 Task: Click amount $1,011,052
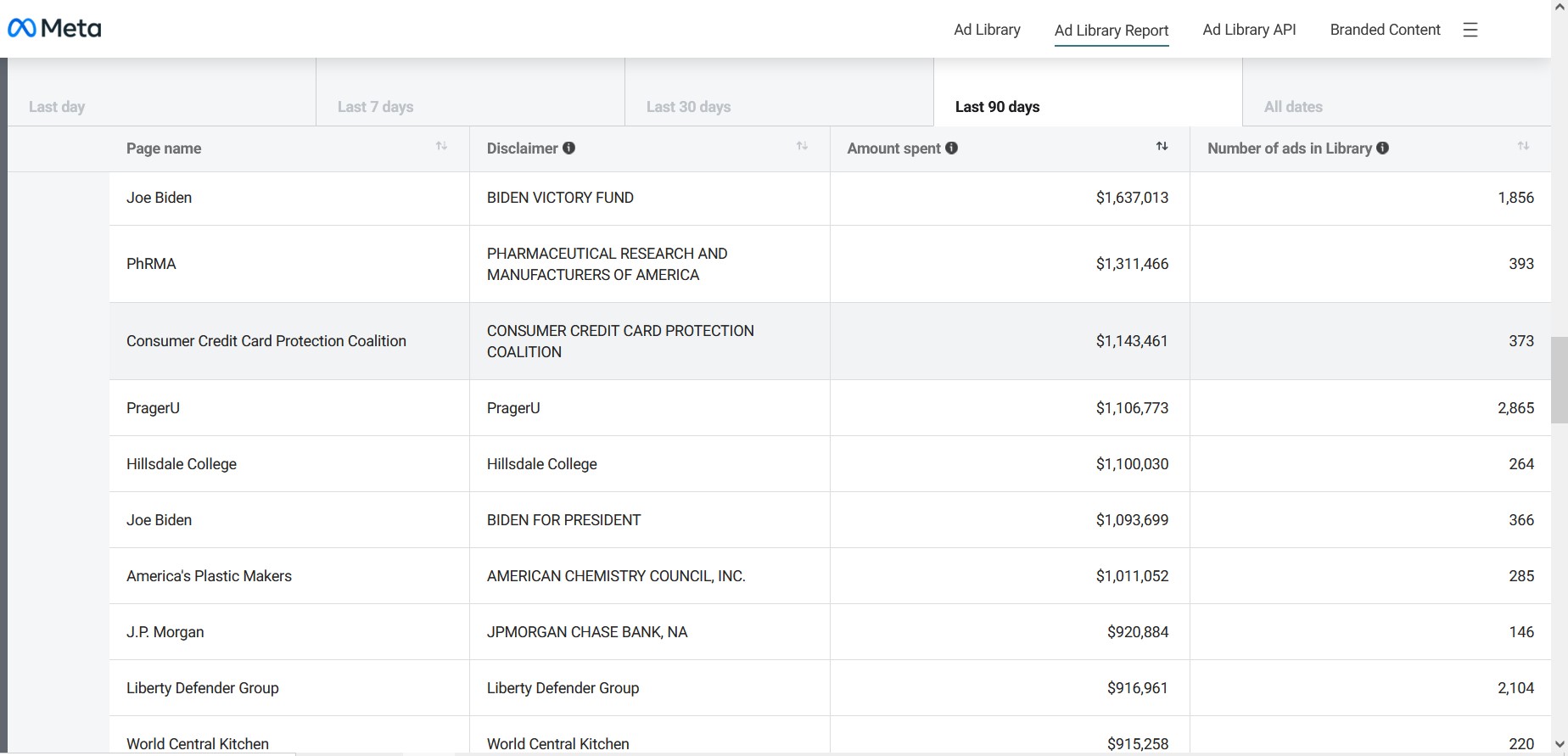point(1132,576)
